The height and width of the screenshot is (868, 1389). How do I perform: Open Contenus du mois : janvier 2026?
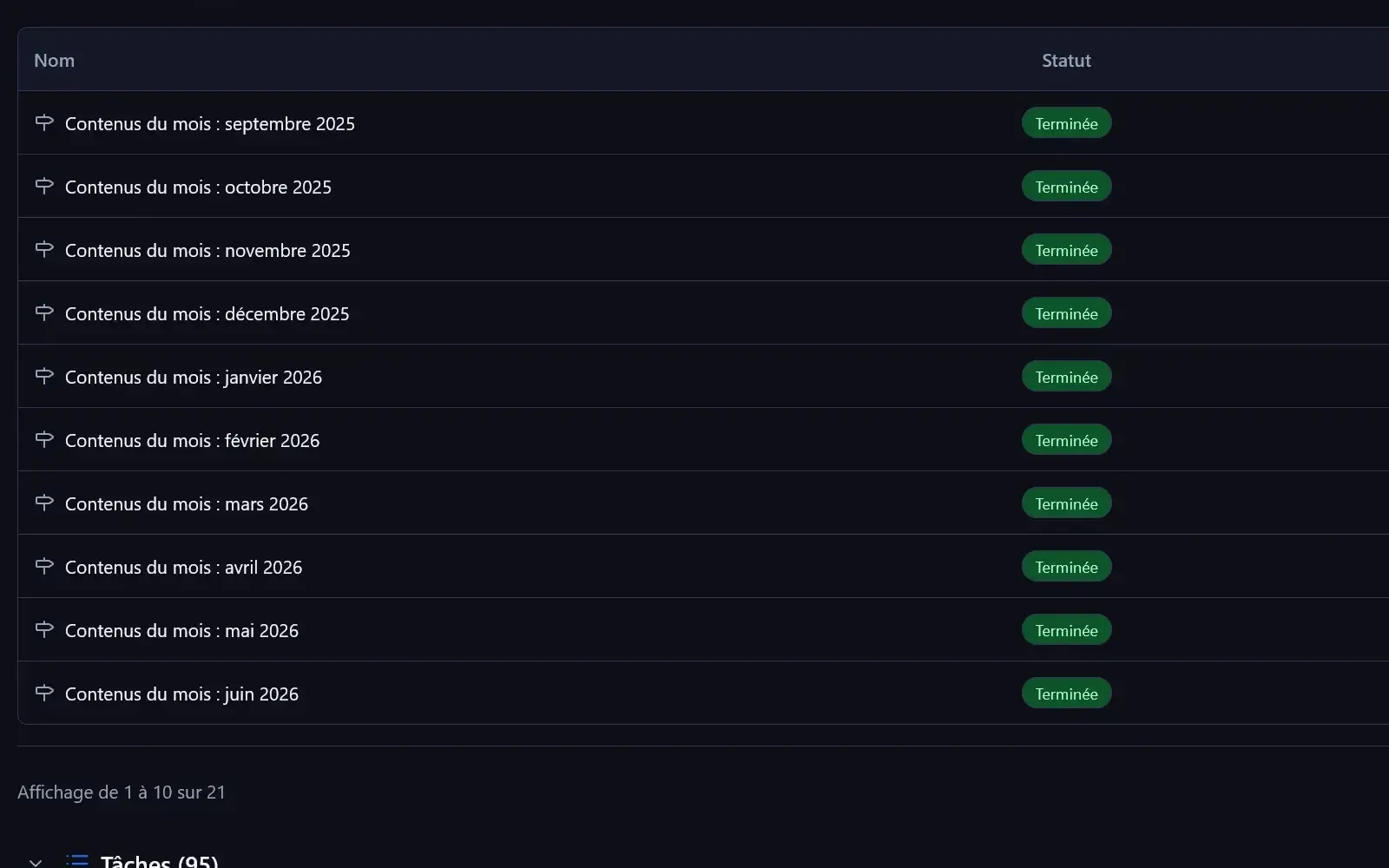(x=194, y=378)
